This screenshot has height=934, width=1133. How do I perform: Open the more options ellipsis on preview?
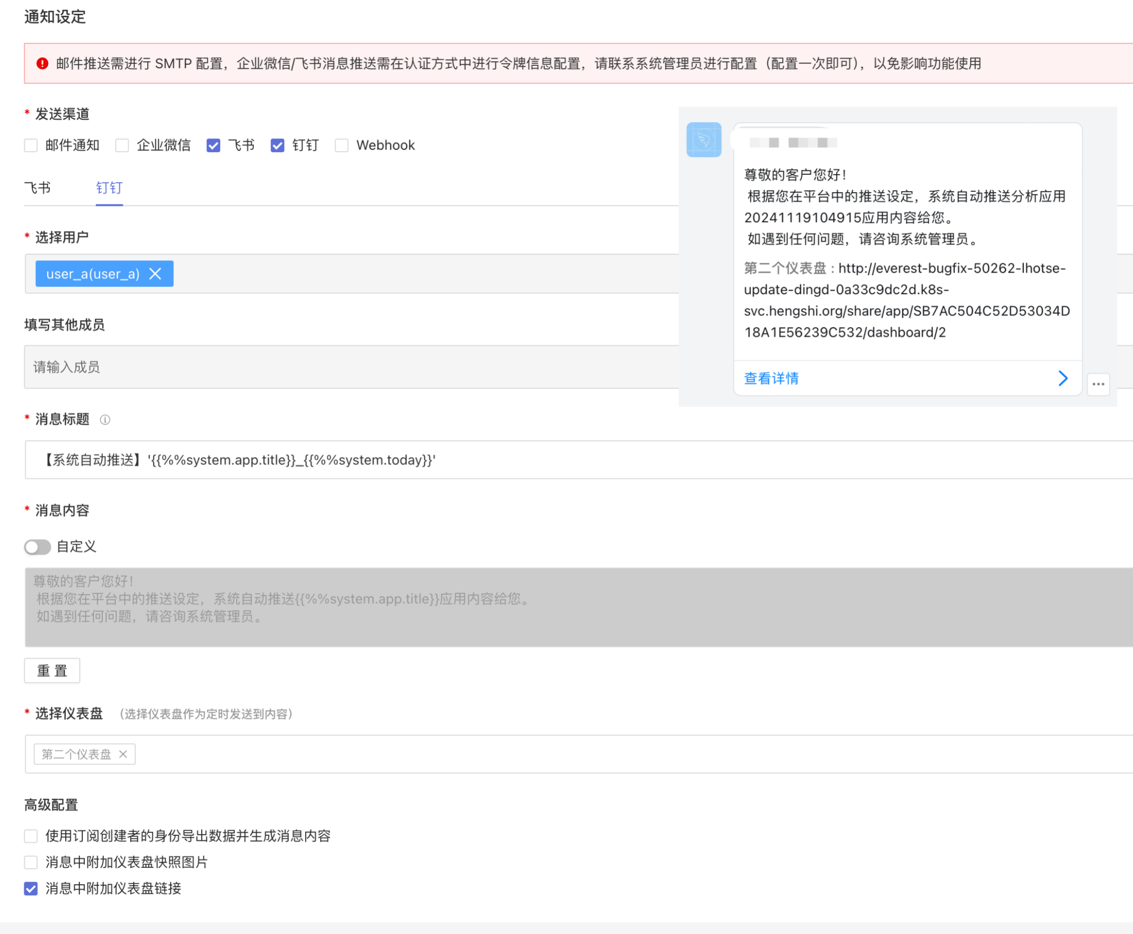(1098, 384)
